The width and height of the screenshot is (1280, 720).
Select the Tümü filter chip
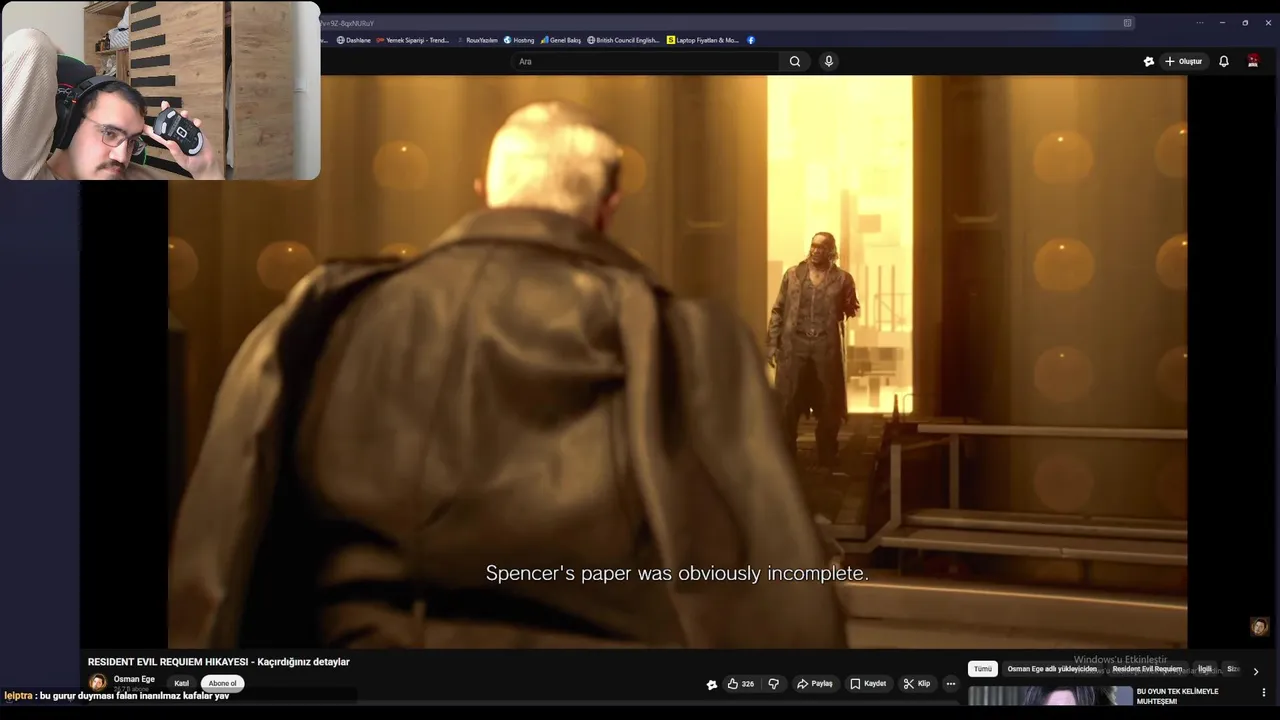pyautogui.click(x=983, y=669)
